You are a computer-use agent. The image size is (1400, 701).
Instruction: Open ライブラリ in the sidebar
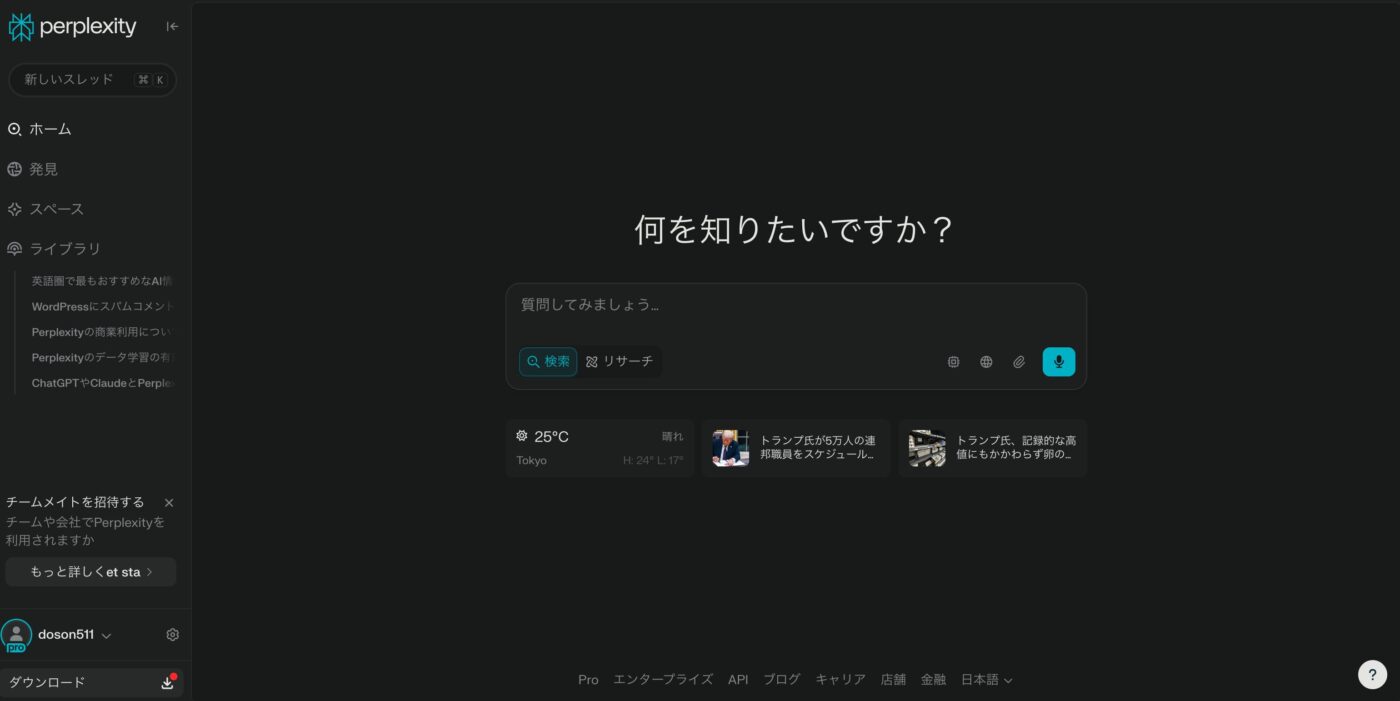tap(64, 249)
